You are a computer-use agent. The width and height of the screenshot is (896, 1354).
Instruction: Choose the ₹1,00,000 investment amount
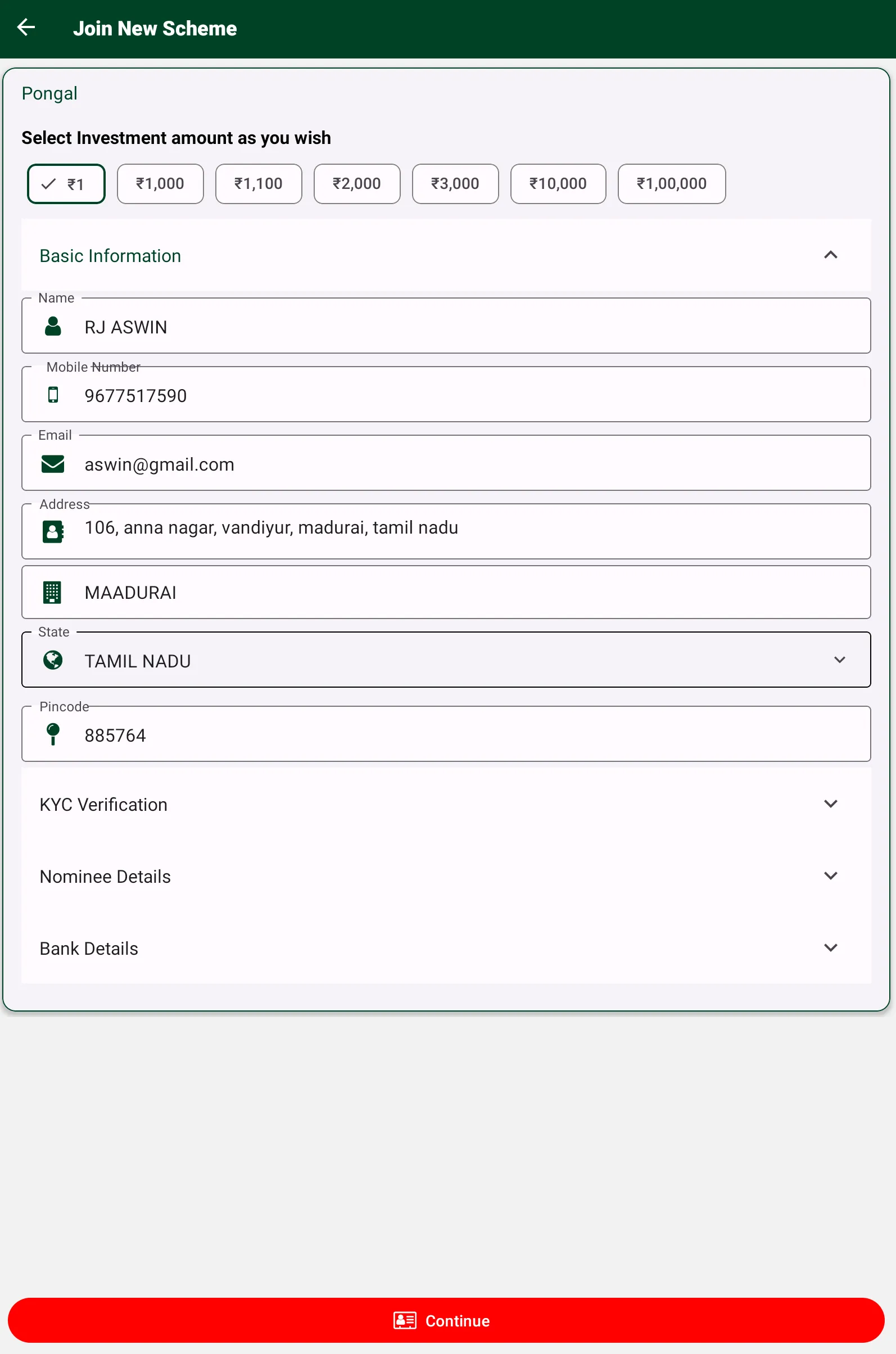[671, 184]
